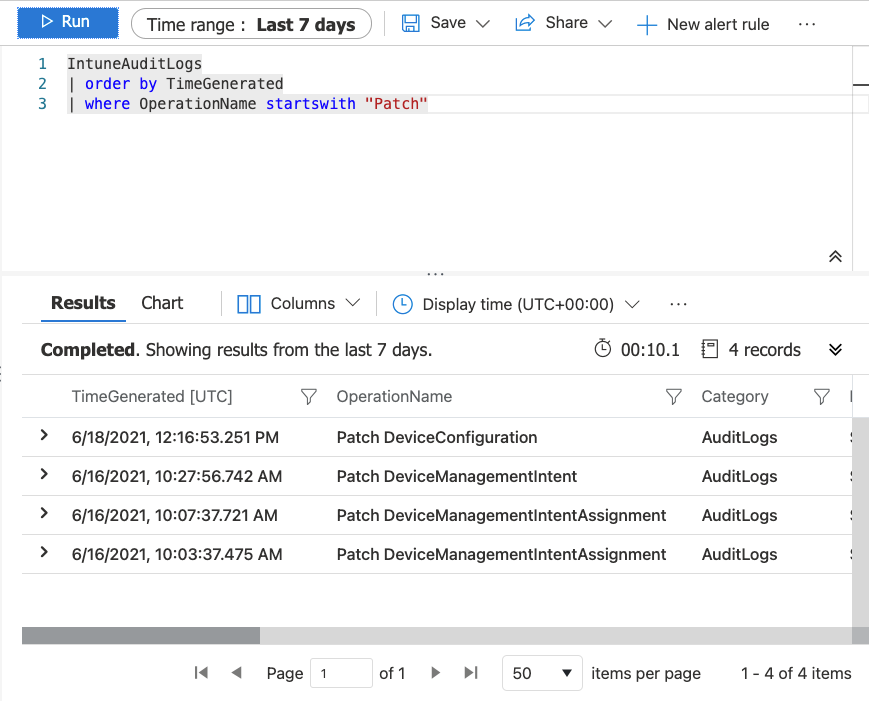888x705 pixels.
Task: Sort by TimeGenerated [UTC] column header
Action: (x=152, y=396)
